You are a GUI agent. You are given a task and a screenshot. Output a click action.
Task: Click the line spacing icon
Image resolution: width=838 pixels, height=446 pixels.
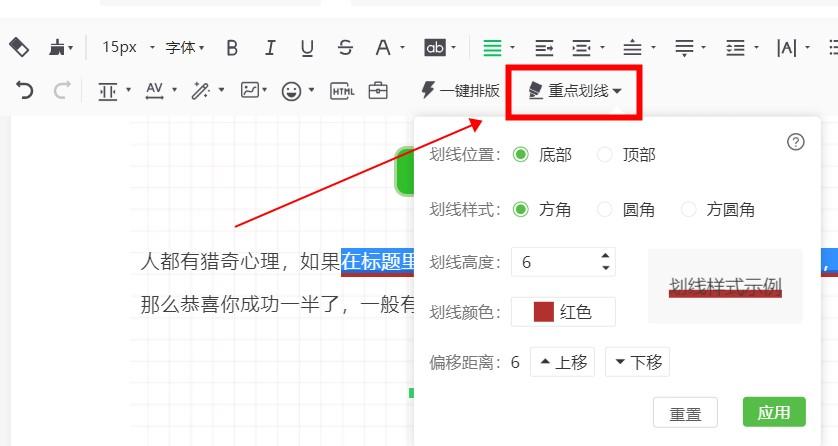point(735,48)
